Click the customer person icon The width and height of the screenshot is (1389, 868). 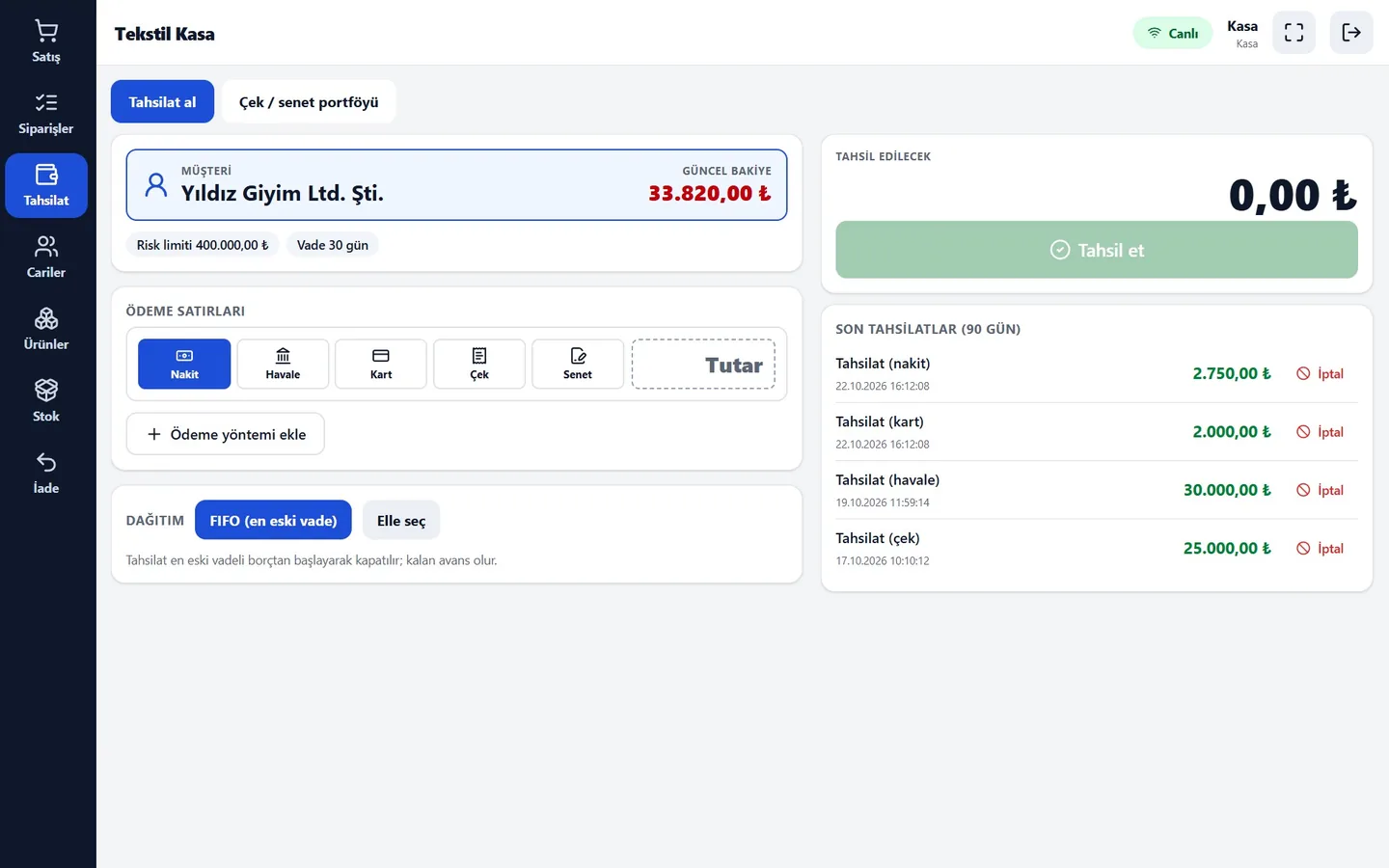[155, 184]
